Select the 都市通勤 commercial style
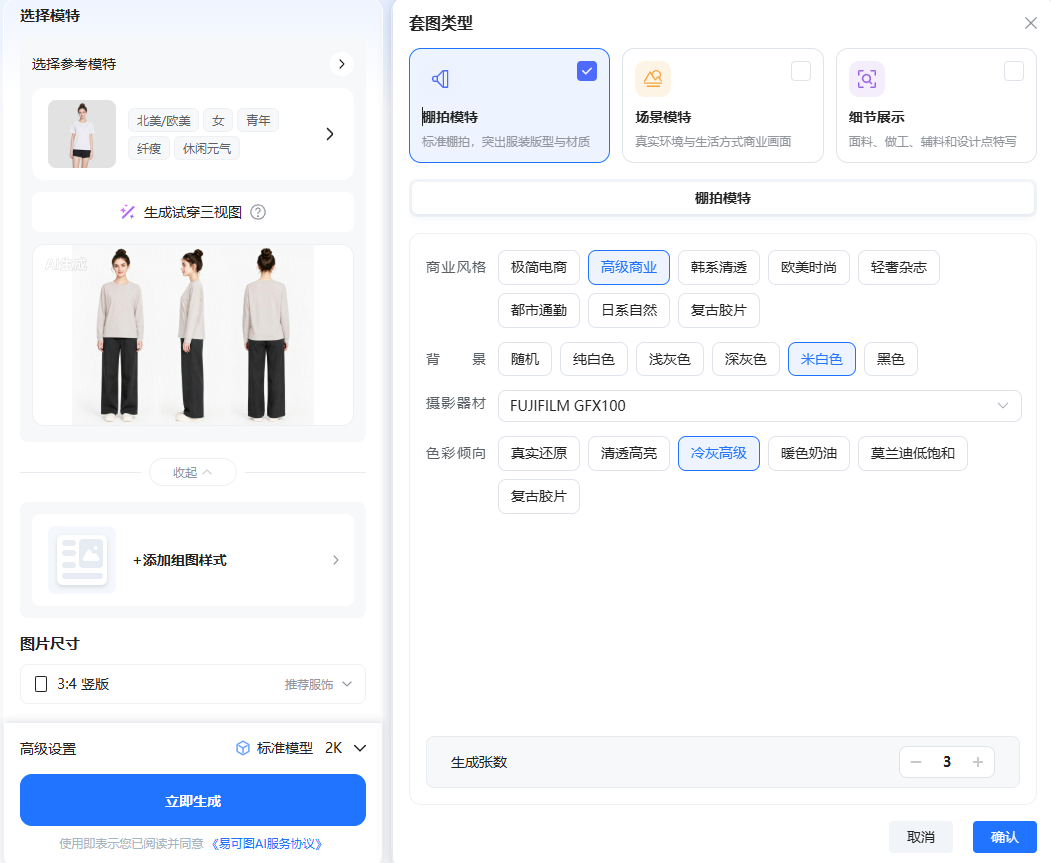 tap(539, 310)
